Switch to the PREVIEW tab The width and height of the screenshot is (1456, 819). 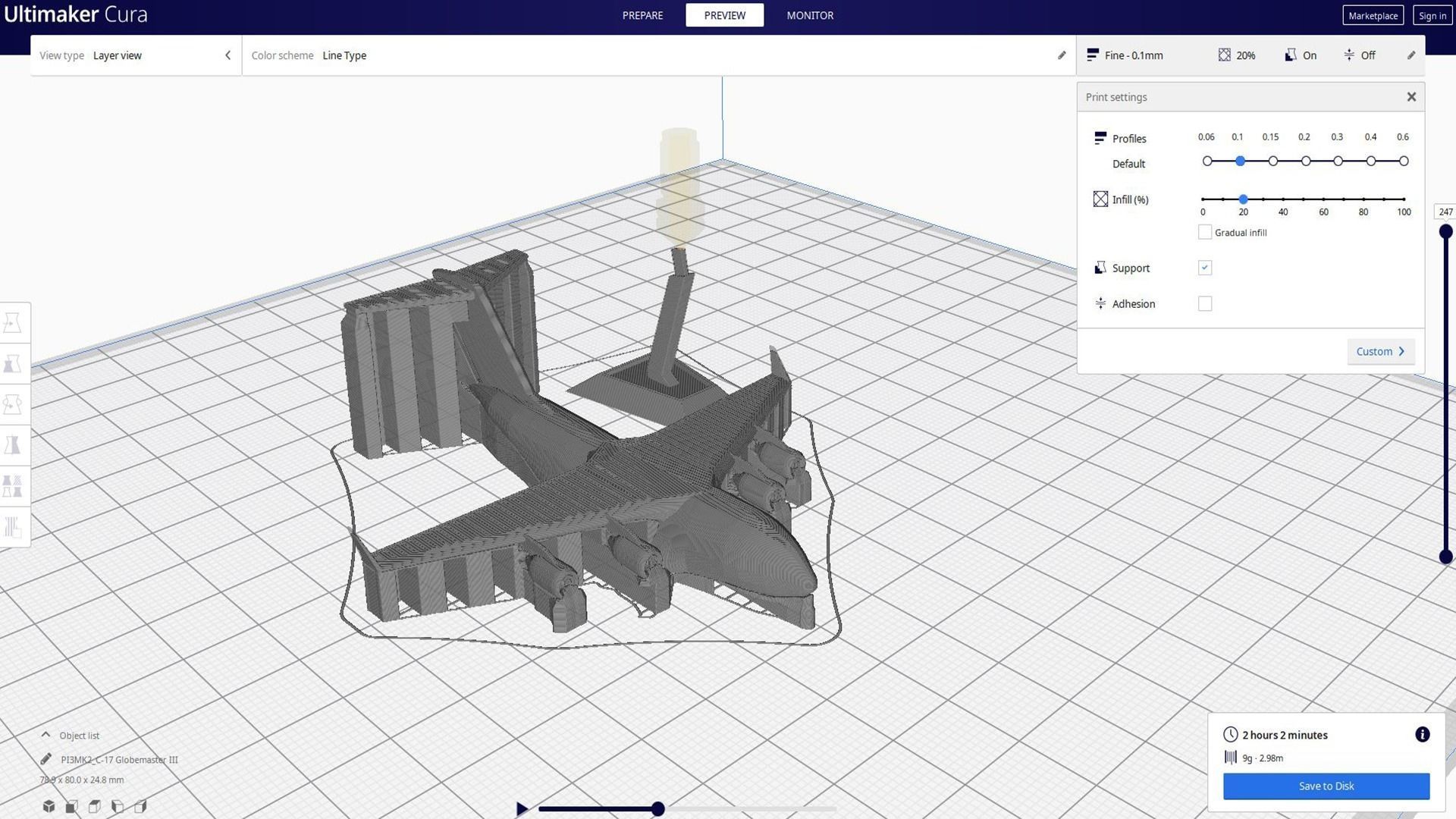pos(724,15)
